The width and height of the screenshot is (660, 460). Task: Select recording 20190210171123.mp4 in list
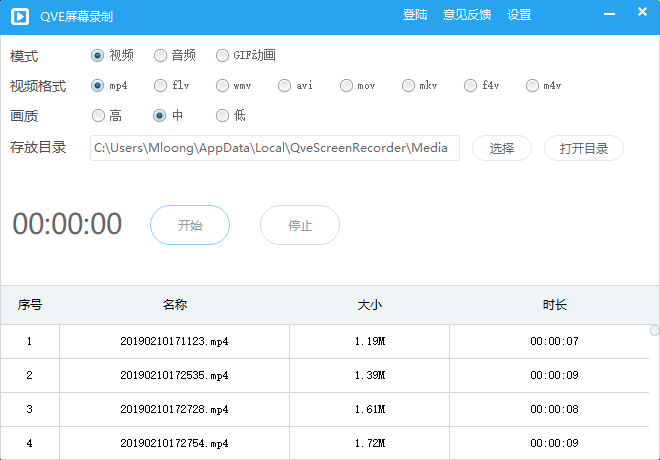tap(174, 341)
